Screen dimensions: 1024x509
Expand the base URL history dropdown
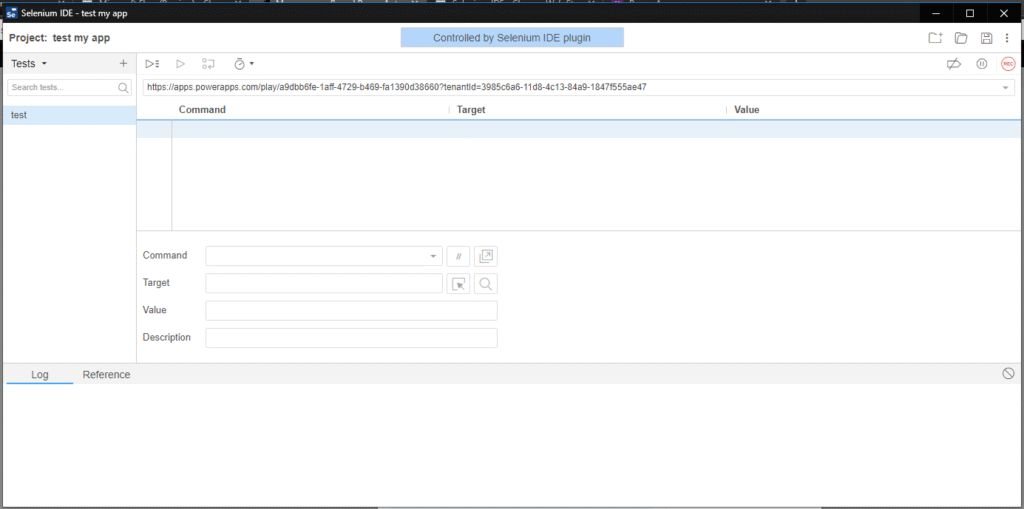click(1006, 88)
